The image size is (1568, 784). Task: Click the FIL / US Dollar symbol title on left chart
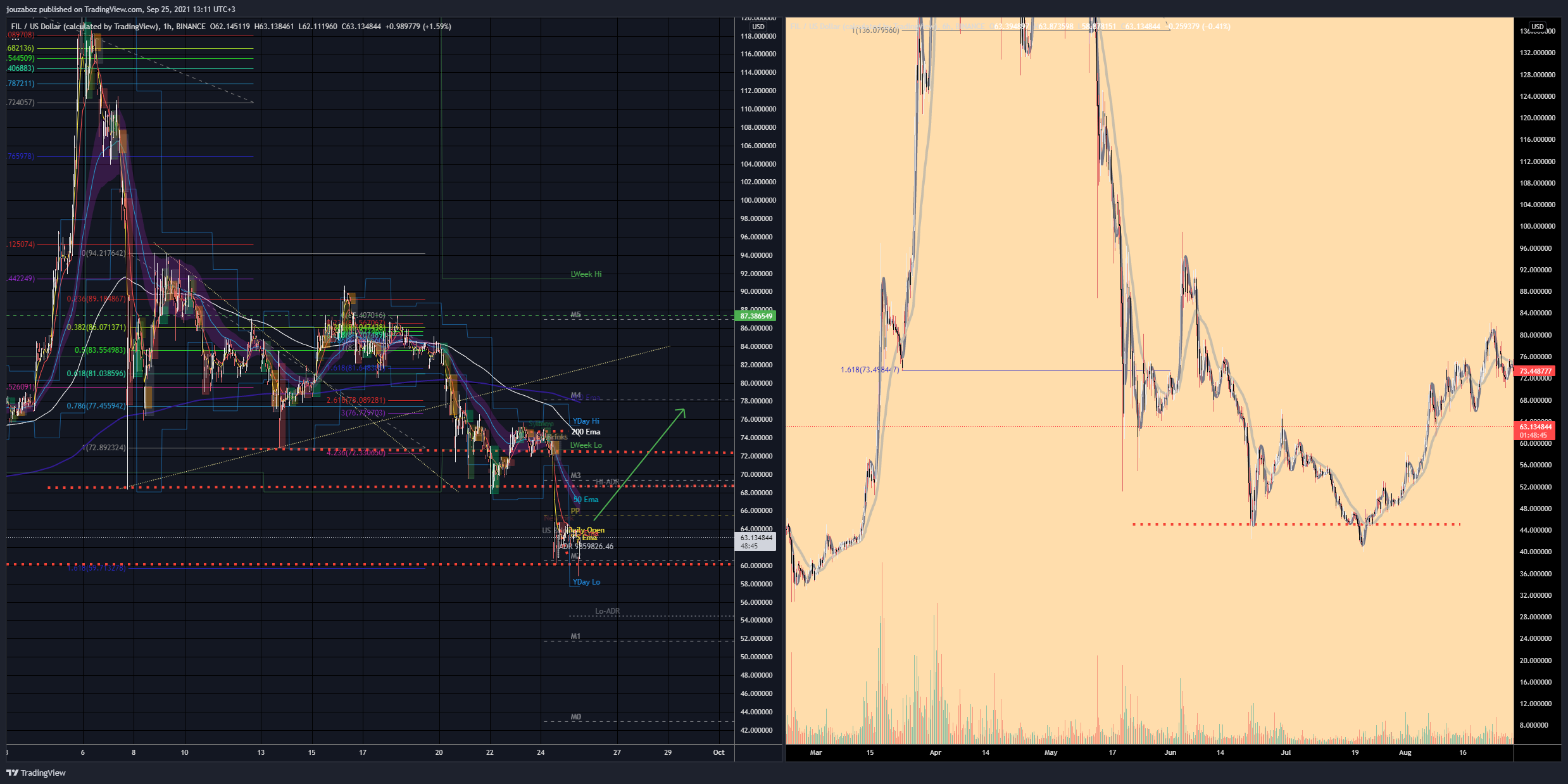coord(84,27)
